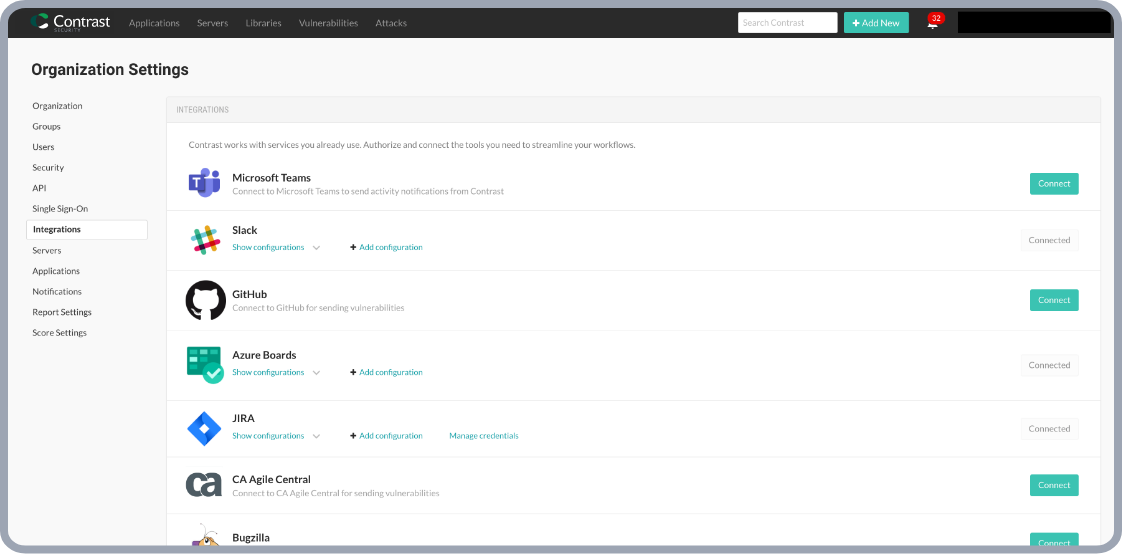
Task: Click the CA Agile Central logo
Action: (x=204, y=485)
